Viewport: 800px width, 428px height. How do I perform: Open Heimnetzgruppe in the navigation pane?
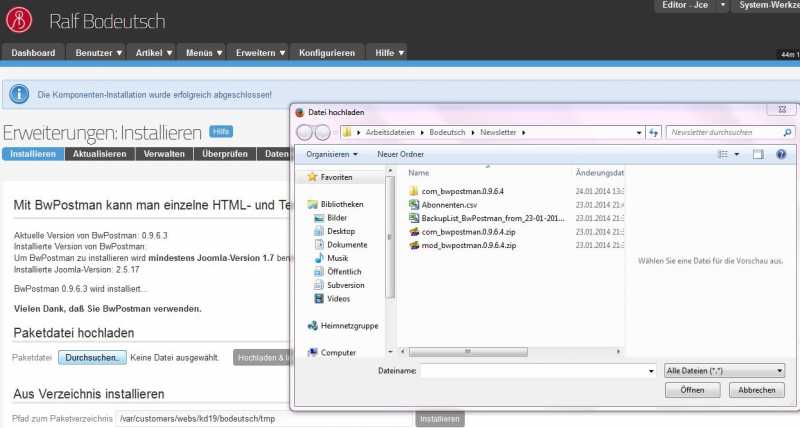pyautogui.click(x=349, y=325)
